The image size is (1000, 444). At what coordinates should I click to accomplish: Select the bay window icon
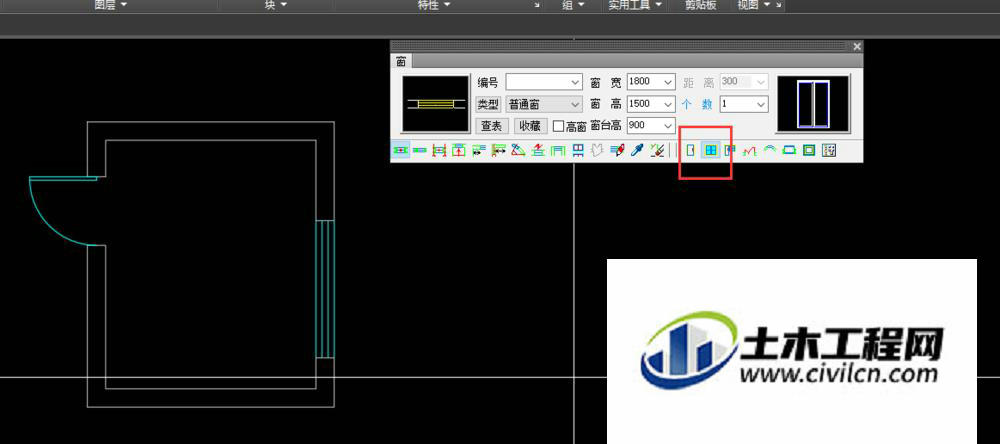[x=789, y=151]
